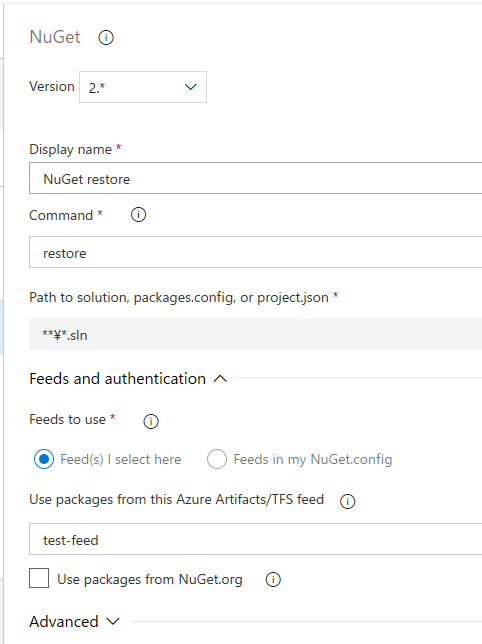Select the Feed(s) I select here radio button
482x644 pixels.
coord(44,459)
